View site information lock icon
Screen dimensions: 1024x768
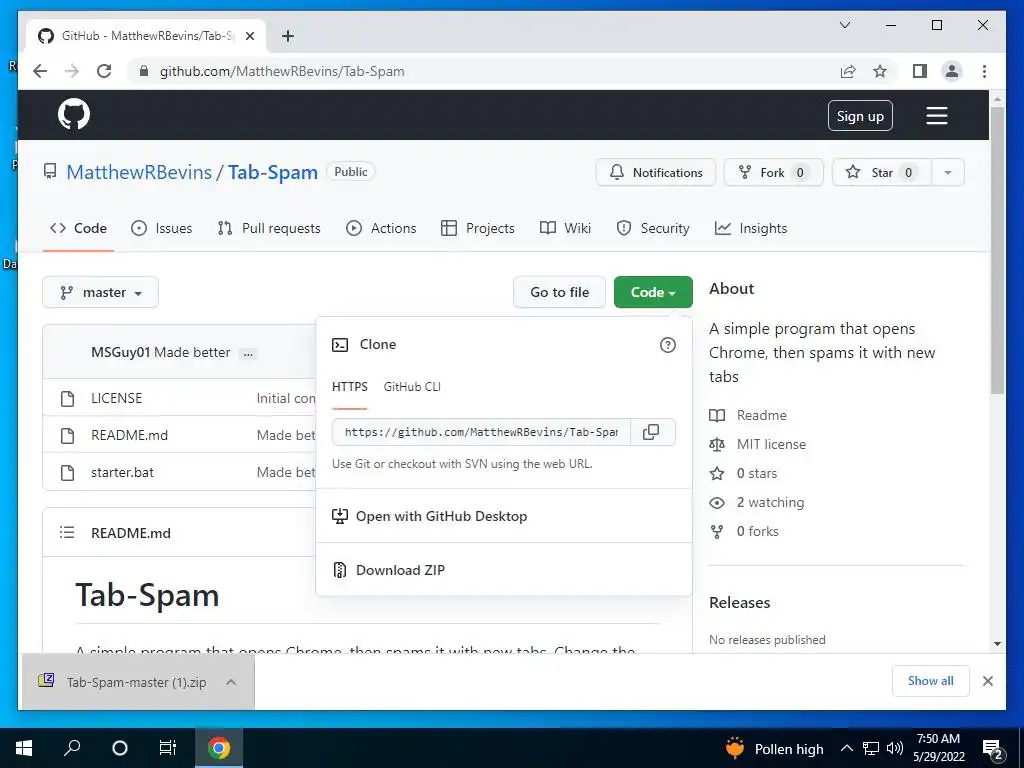click(144, 71)
